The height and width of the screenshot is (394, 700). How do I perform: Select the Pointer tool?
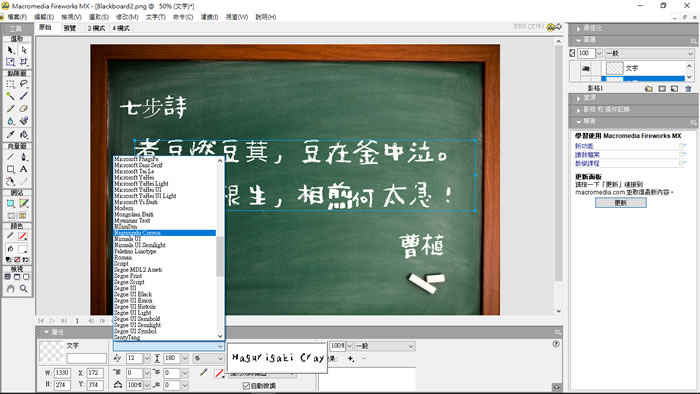(10, 50)
